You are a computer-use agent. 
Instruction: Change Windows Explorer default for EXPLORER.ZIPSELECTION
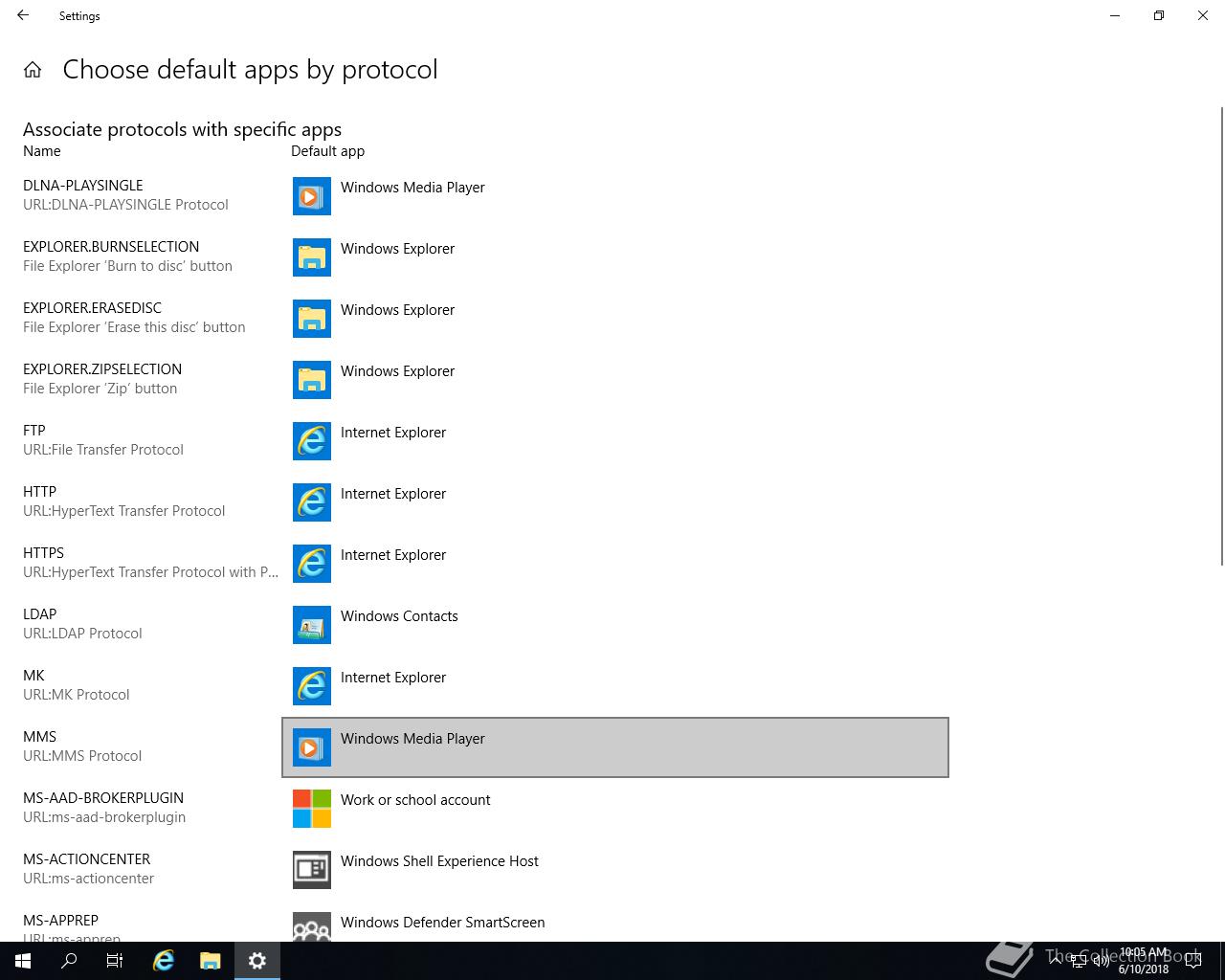coord(615,380)
